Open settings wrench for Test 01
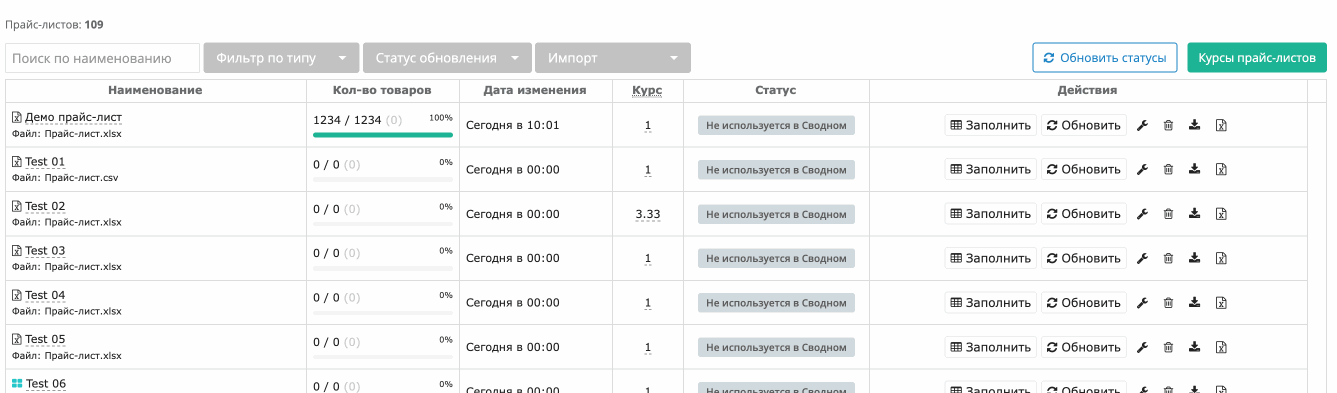The image size is (1337, 393). (1142, 169)
